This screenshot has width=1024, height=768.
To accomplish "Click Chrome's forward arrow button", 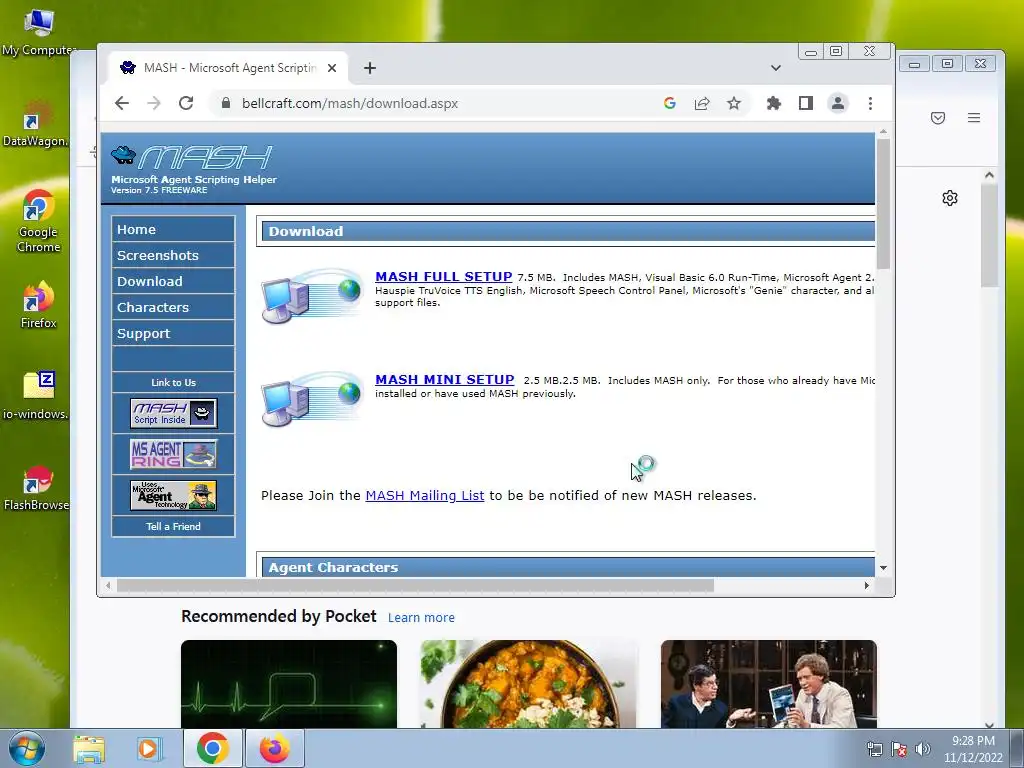I will pyautogui.click(x=153, y=103).
